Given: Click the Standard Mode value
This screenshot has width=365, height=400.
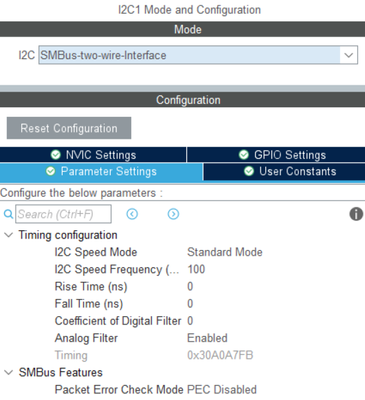Looking at the screenshot, I should (225, 252).
